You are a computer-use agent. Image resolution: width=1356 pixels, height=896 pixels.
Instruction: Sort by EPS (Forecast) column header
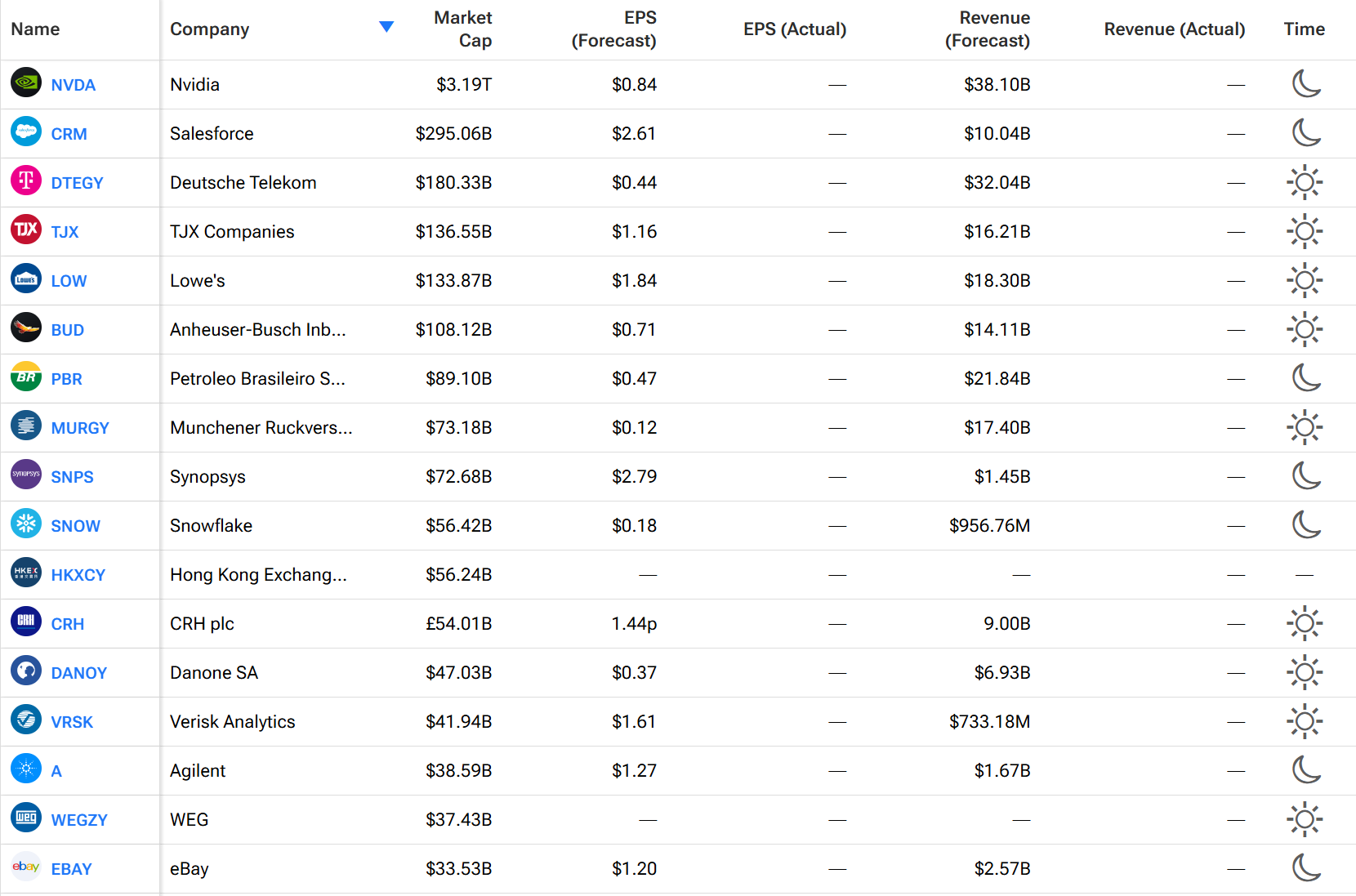pyautogui.click(x=613, y=29)
